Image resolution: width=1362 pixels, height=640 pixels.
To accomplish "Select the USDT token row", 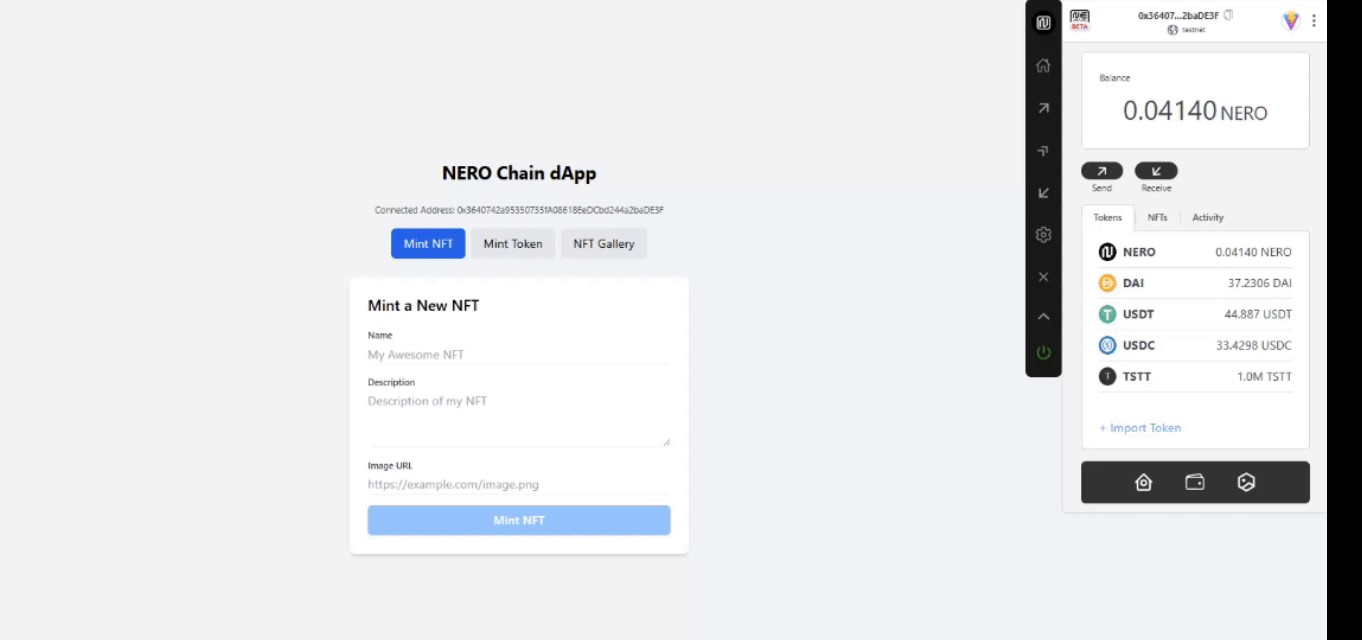I will (1195, 314).
